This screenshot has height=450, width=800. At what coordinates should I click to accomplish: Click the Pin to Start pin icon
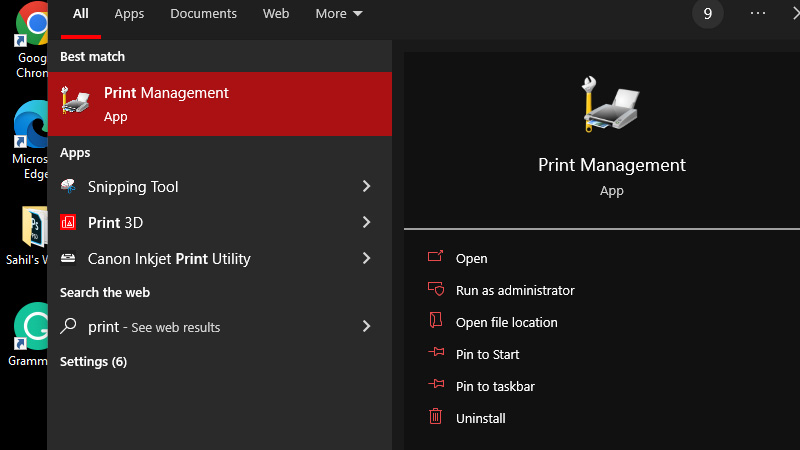point(436,352)
